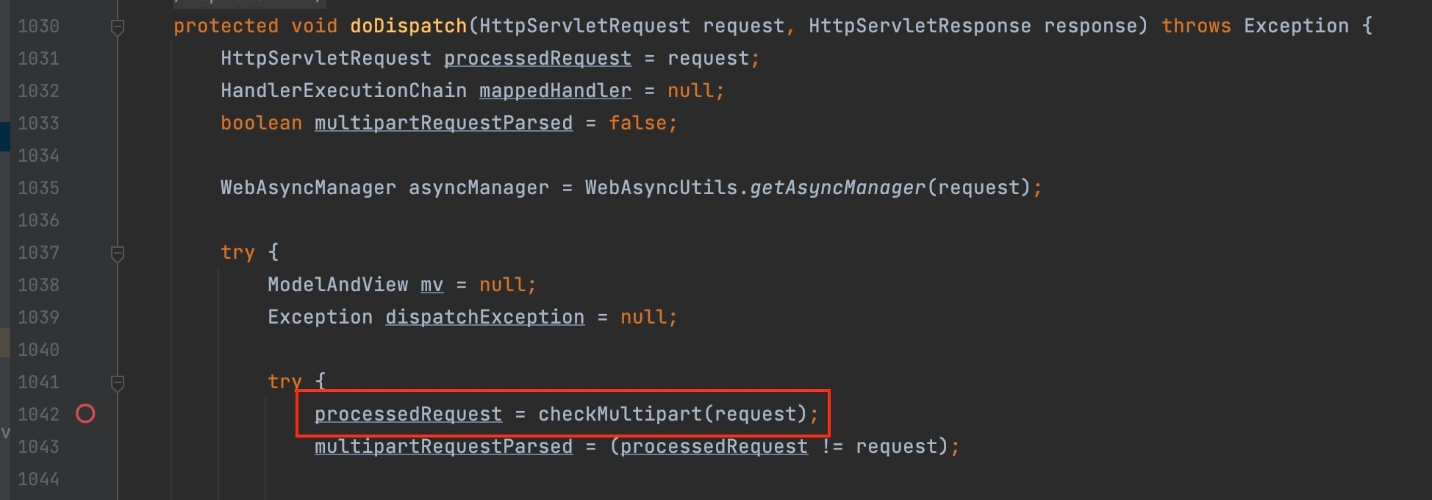The height and width of the screenshot is (500, 1432).
Task: Click the getAsyncManager method call
Action: [x=837, y=188]
